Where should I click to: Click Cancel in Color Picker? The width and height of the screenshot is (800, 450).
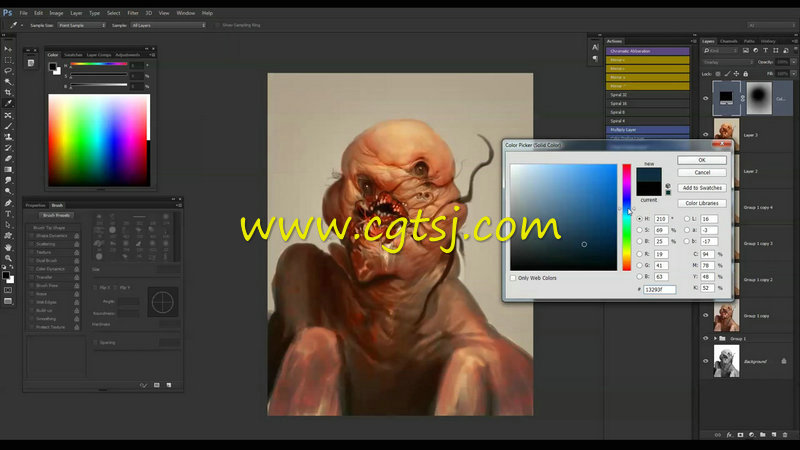point(702,172)
